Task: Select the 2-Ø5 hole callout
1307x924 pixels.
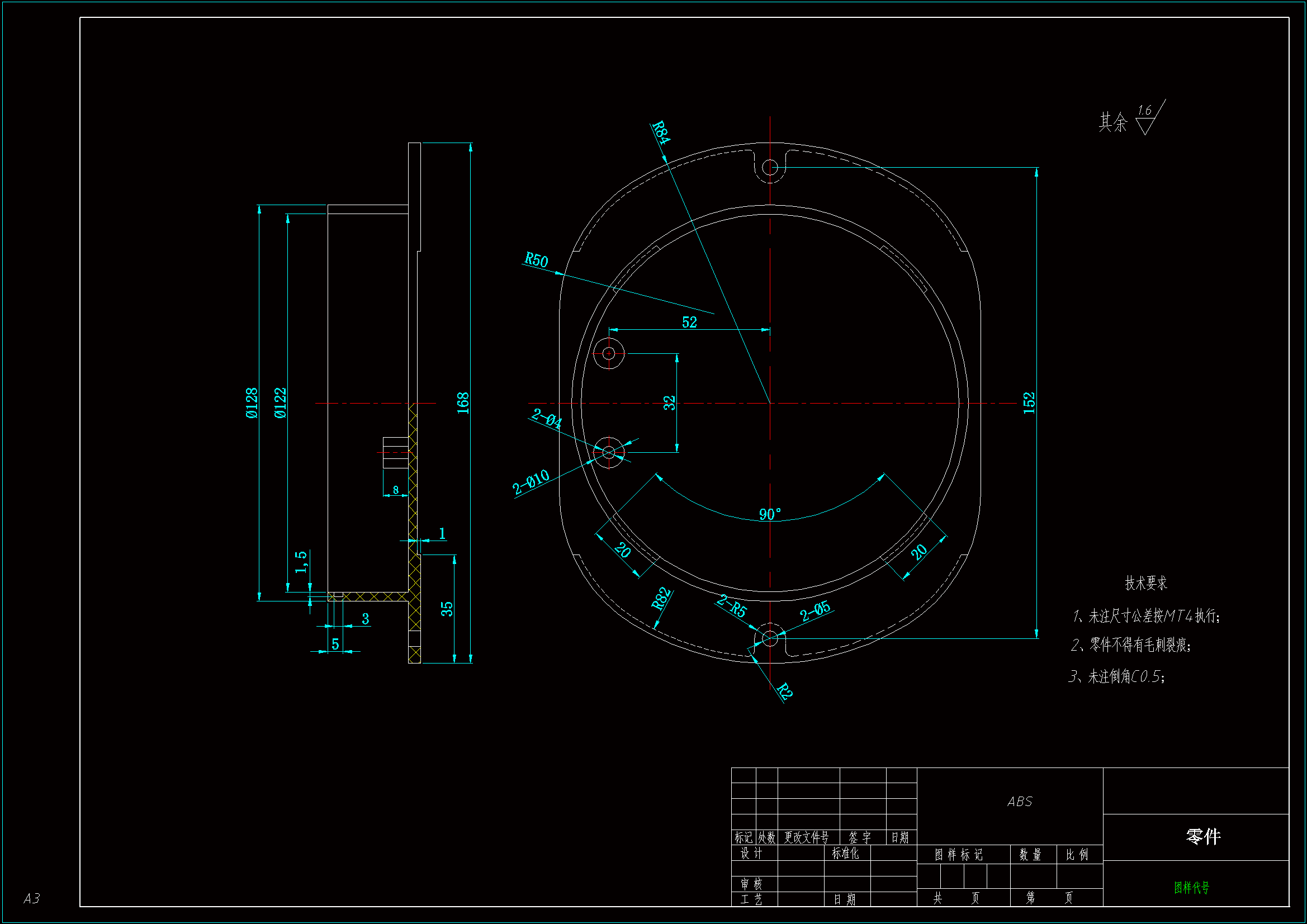Action: (815, 612)
